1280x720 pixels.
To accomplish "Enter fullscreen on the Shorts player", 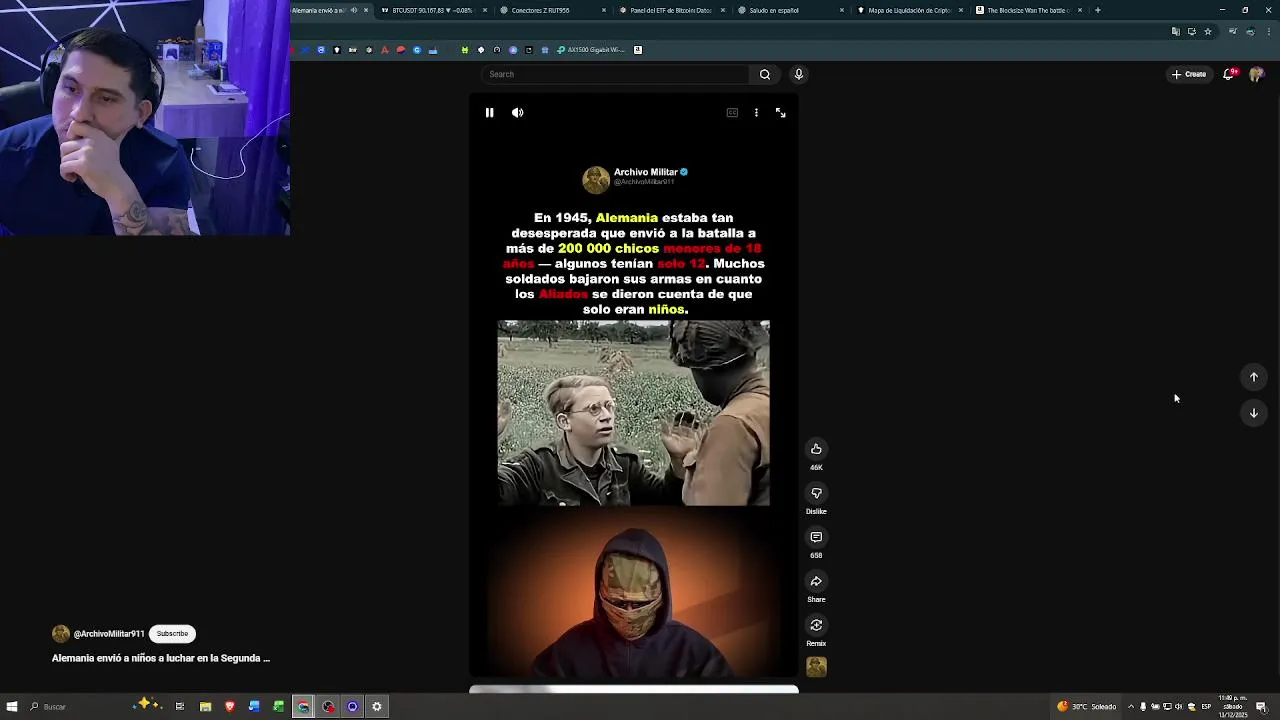I will (780, 113).
